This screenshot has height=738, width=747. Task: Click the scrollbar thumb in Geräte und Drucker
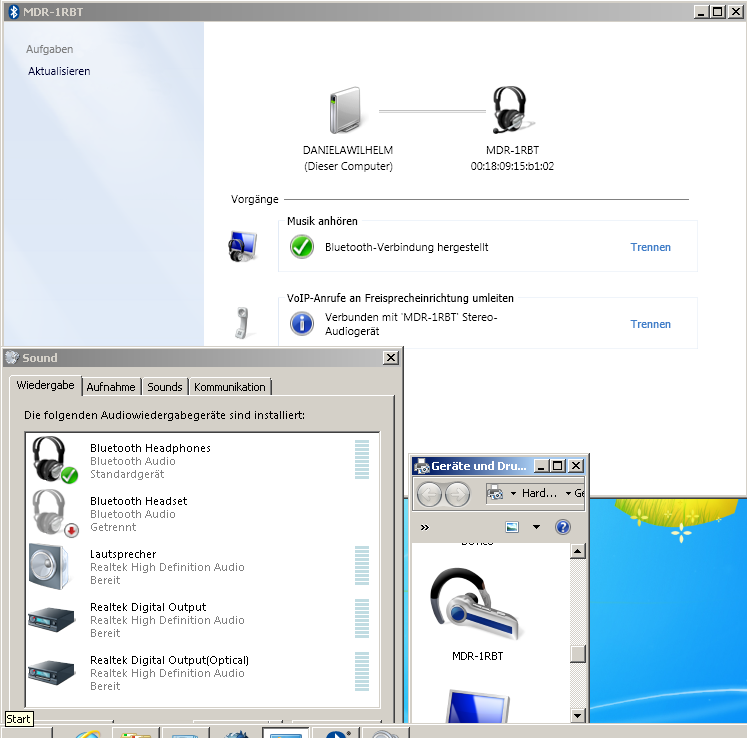pos(577,654)
